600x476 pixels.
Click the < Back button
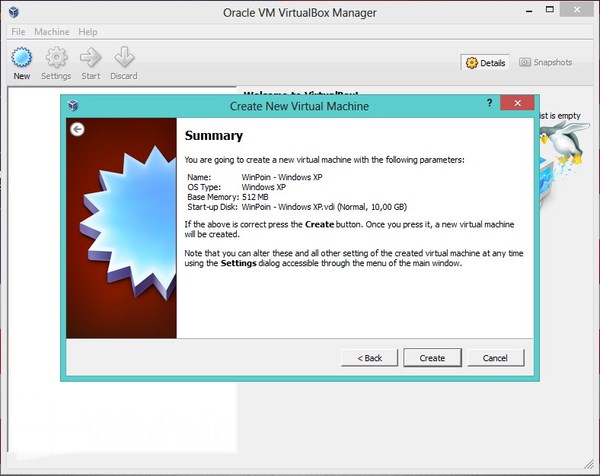pyautogui.click(x=370, y=358)
